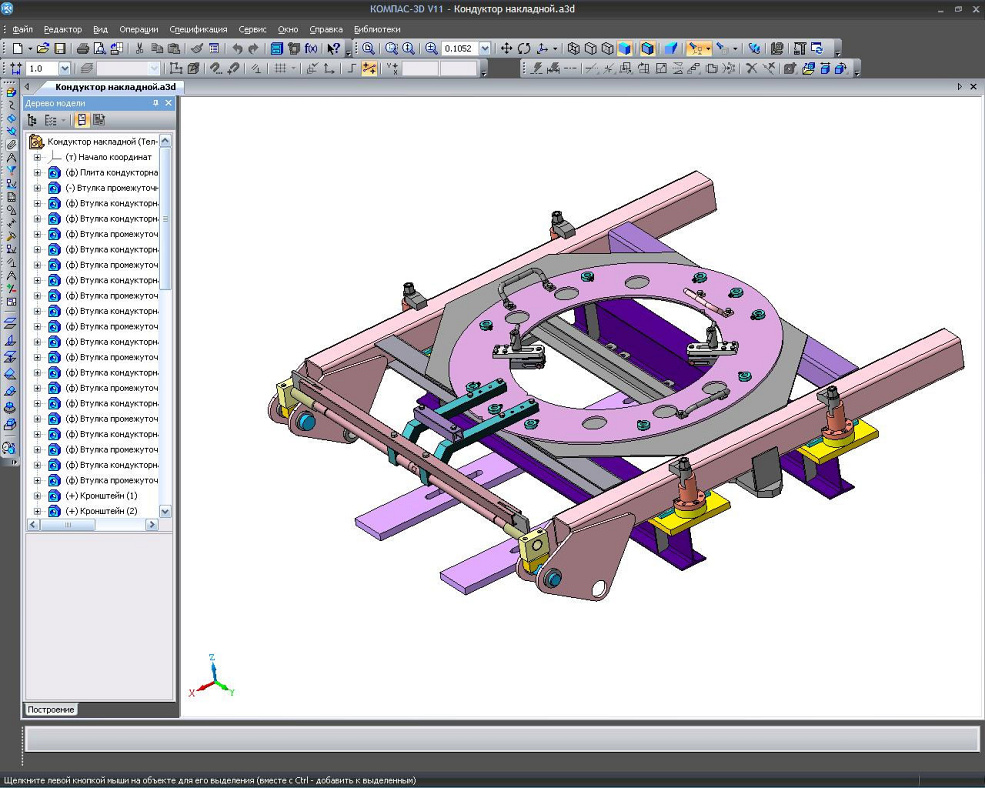Switch to the Построение tab
The image size is (985, 788).
pos(50,710)
